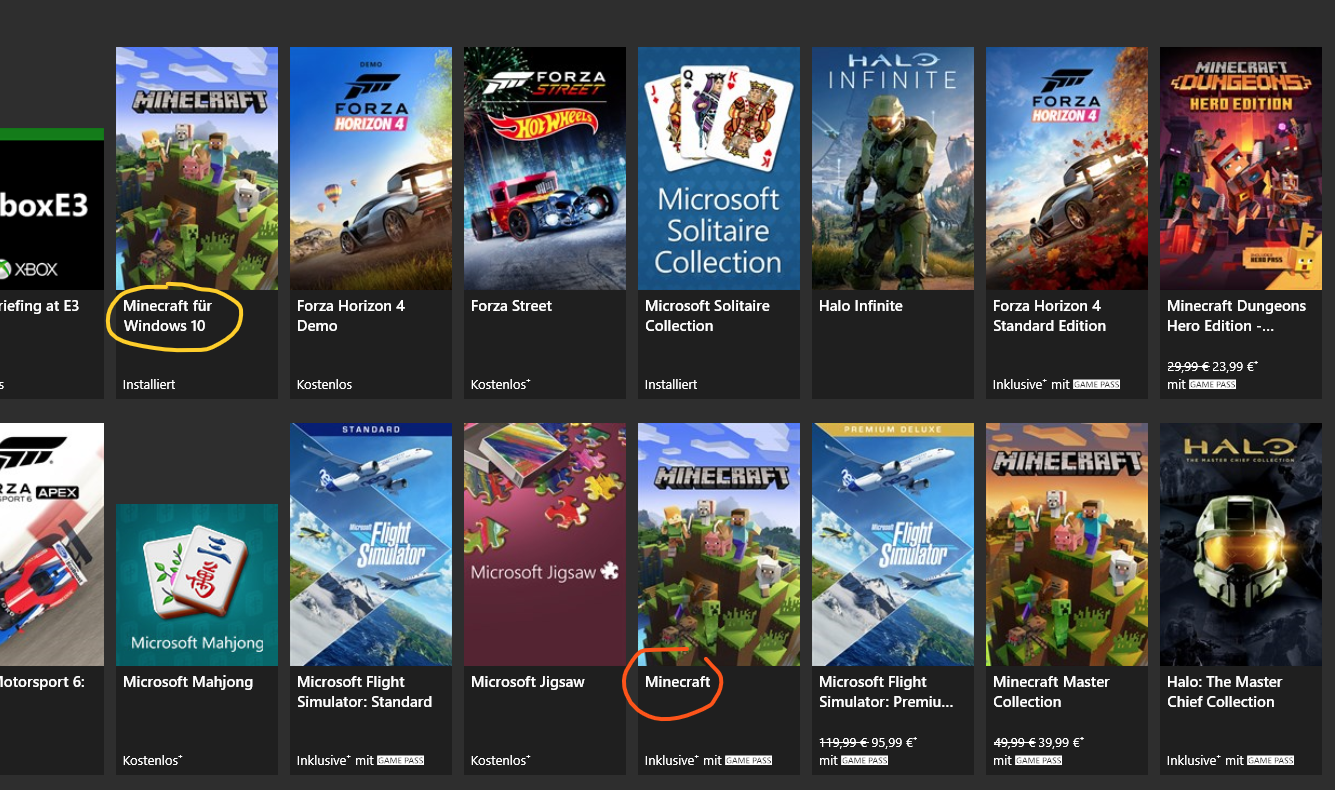Click 'Minecraft Dungeons Hero Edition' title text
1335x790 pixels.
tap(1236, 316)
